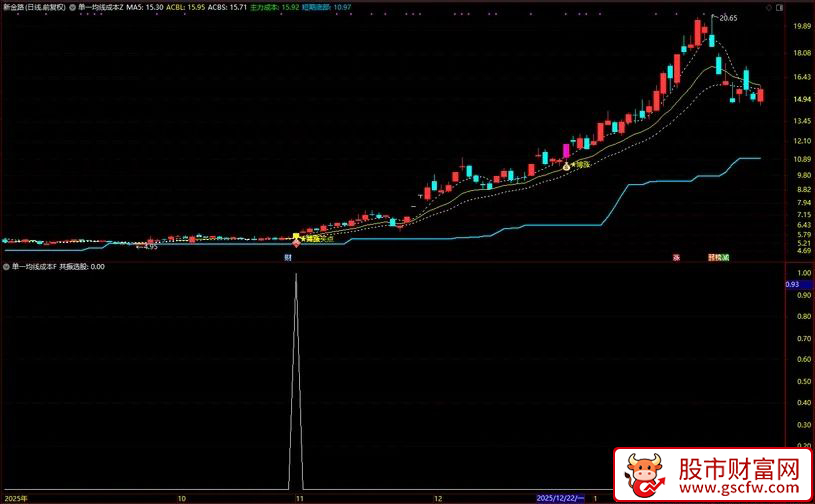Click the 共振选股: 0.00 value

coord(82,267)
